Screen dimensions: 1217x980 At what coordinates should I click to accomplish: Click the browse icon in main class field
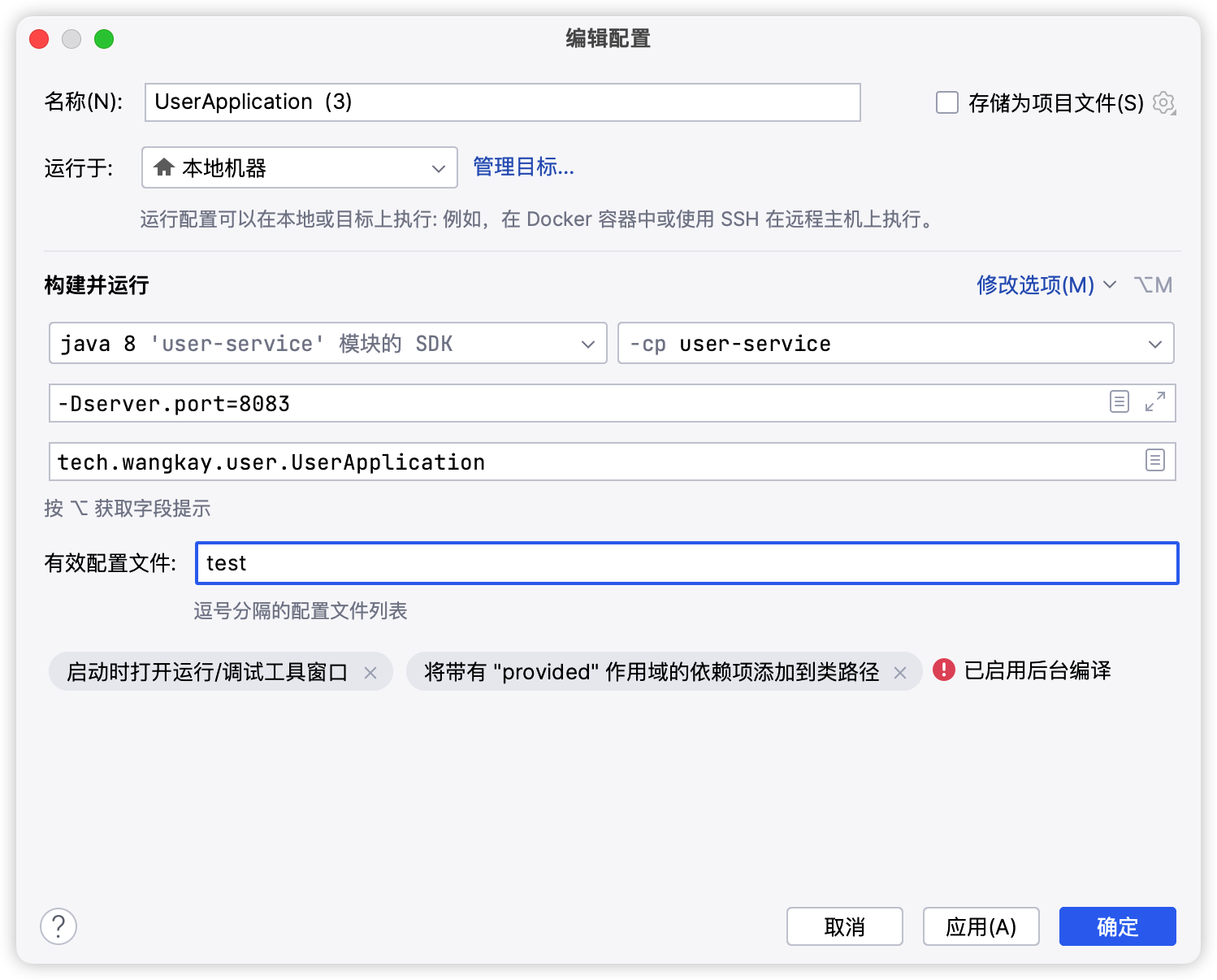(1155, 460)
